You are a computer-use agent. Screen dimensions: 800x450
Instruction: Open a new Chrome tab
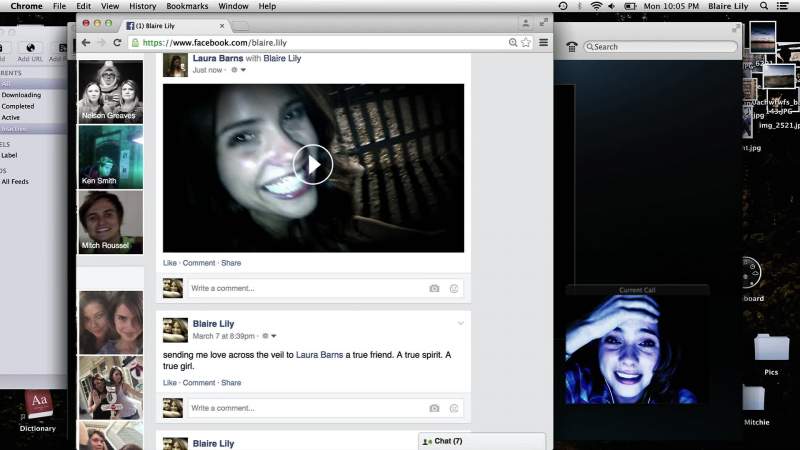[x=241, y=26]
